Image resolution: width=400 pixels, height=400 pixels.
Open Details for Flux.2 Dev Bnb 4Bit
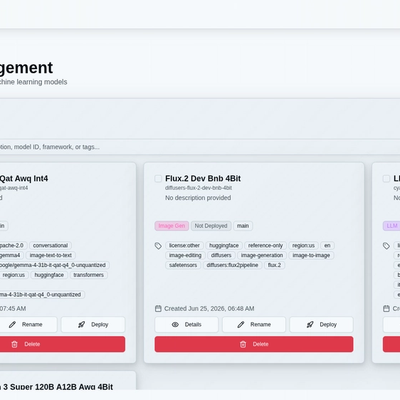[186, 324]
